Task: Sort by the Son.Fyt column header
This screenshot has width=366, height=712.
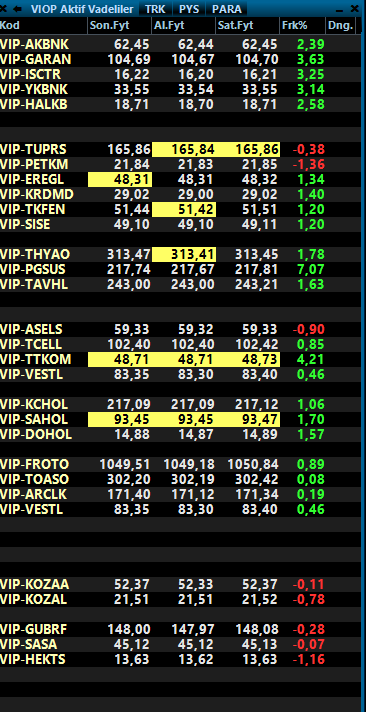Action: click(x=119, y=26)
